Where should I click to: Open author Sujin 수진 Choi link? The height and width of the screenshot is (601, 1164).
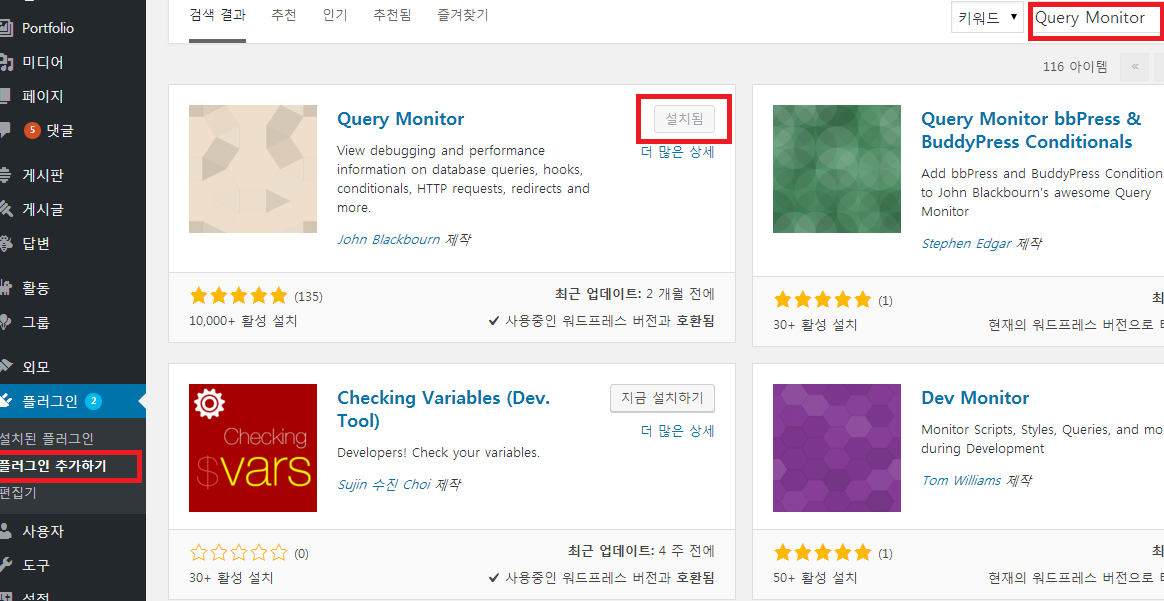pos(383,485)
